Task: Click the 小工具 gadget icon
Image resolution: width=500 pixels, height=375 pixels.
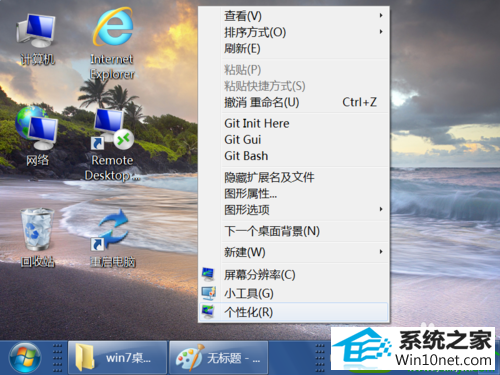Action: coord(209,293)
